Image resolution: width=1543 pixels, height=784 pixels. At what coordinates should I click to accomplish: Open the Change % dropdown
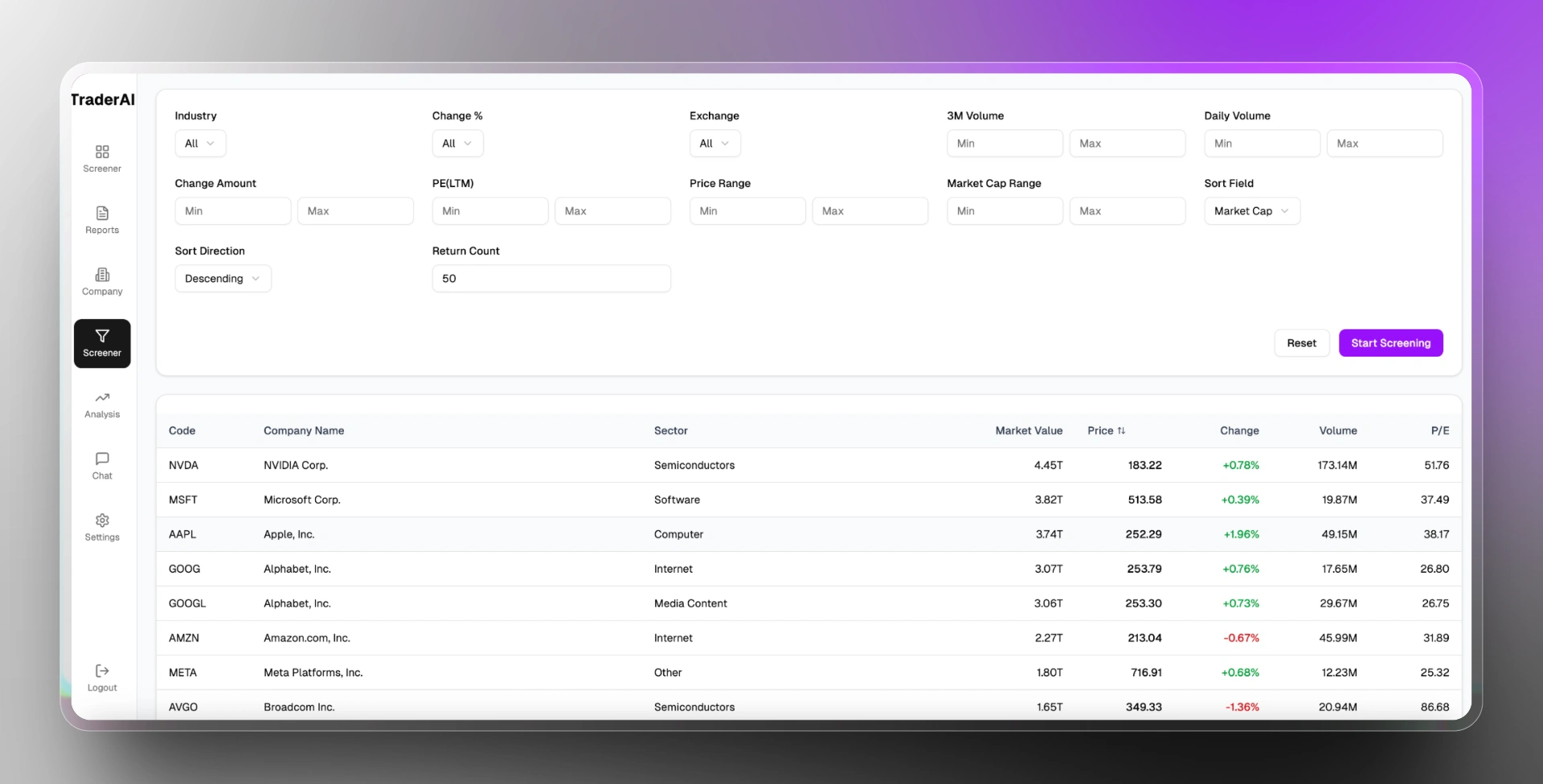(x=457, y=144)
